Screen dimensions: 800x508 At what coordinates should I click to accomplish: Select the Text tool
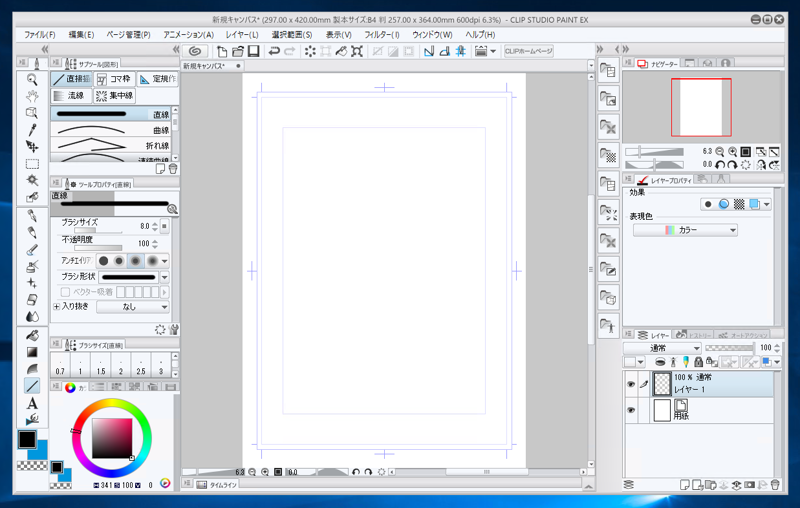click(32, 403)
